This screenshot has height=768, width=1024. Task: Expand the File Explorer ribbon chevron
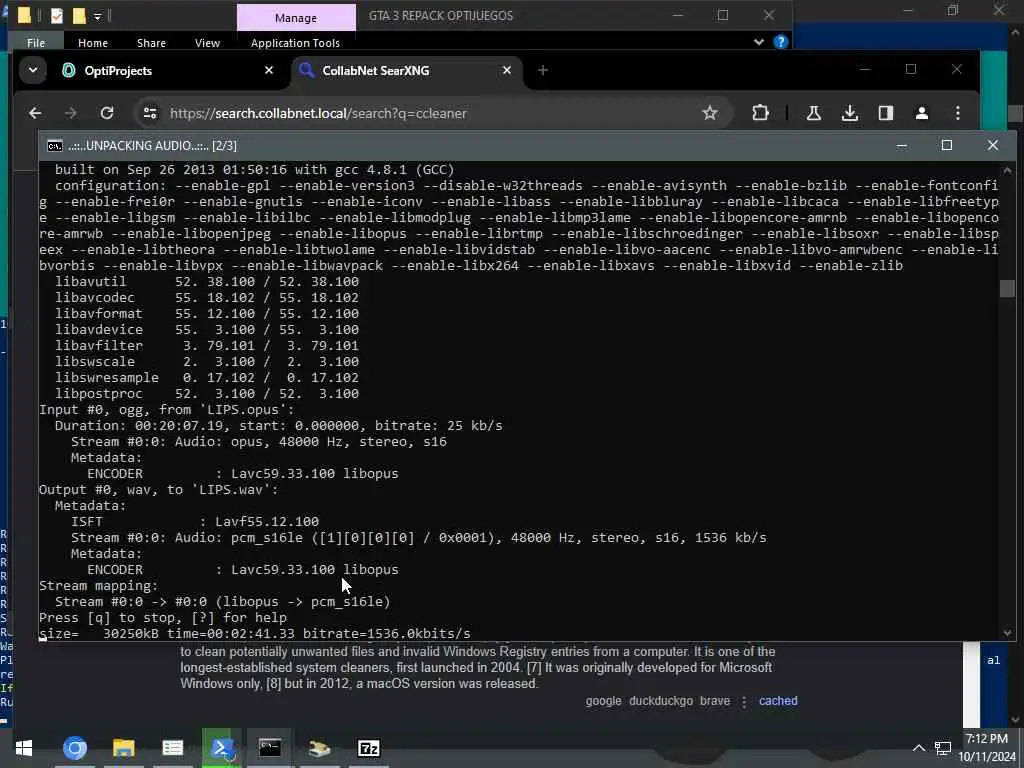click(x=759, y=42)
